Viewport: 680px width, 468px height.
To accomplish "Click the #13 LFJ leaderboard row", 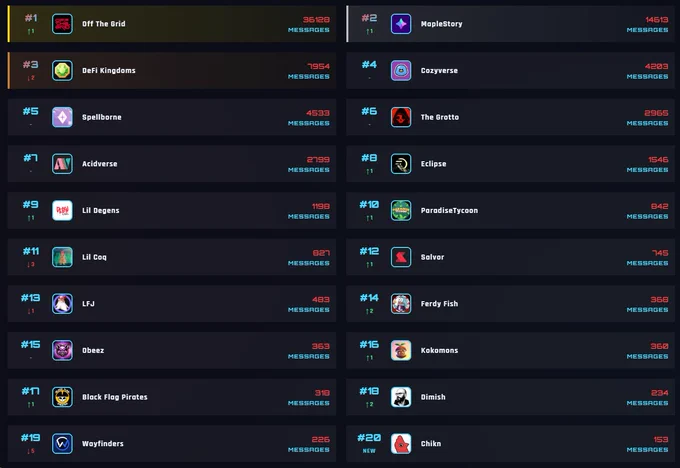I will [x=172, y=304].
